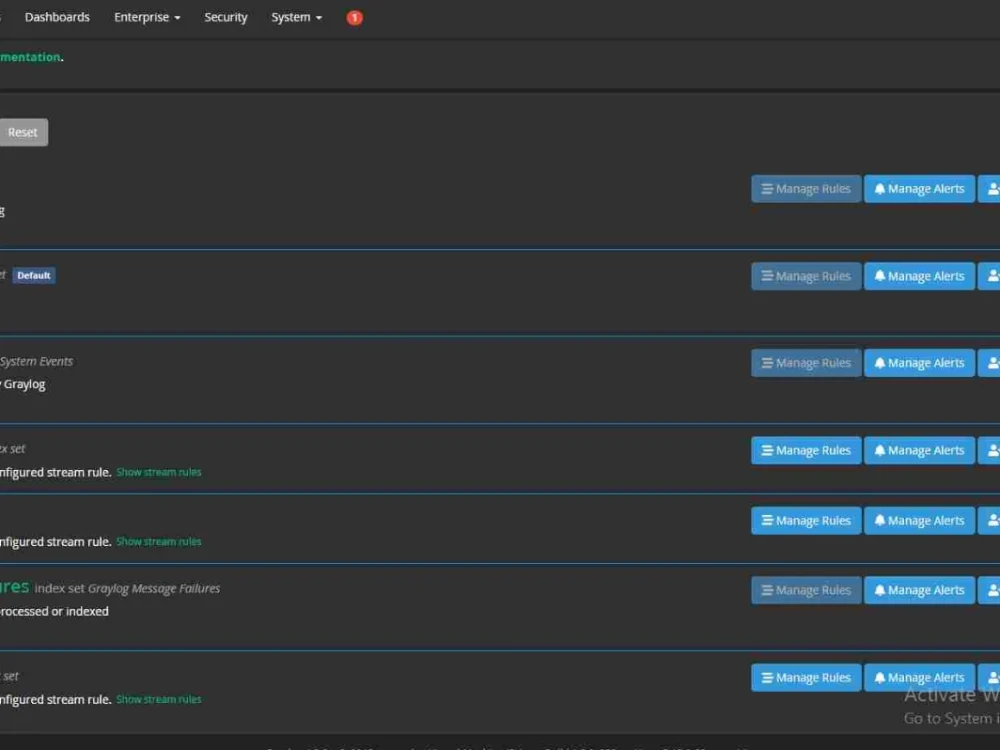Open the System dropdown menu
The width and height of the screenshot is (1000, 750).
pos(296,17)
